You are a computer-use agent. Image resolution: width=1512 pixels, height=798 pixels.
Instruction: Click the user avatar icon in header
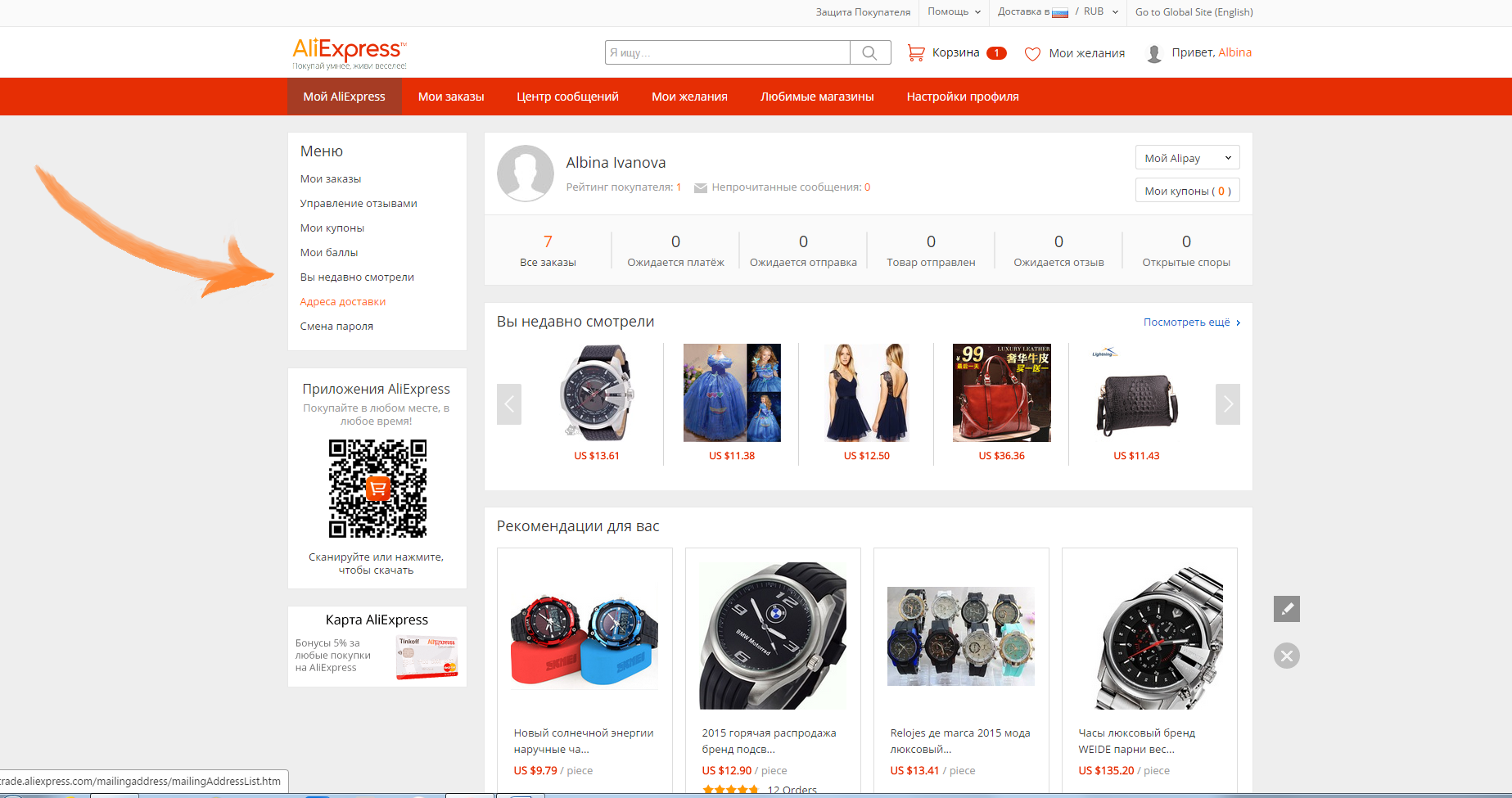click(1154, 54)
